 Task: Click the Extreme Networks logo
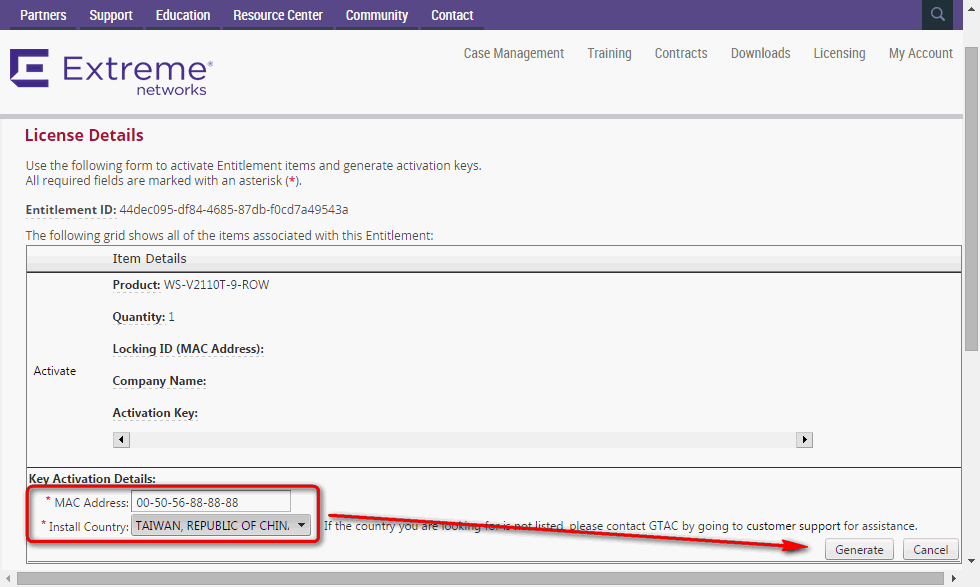[x=111, y=73]
